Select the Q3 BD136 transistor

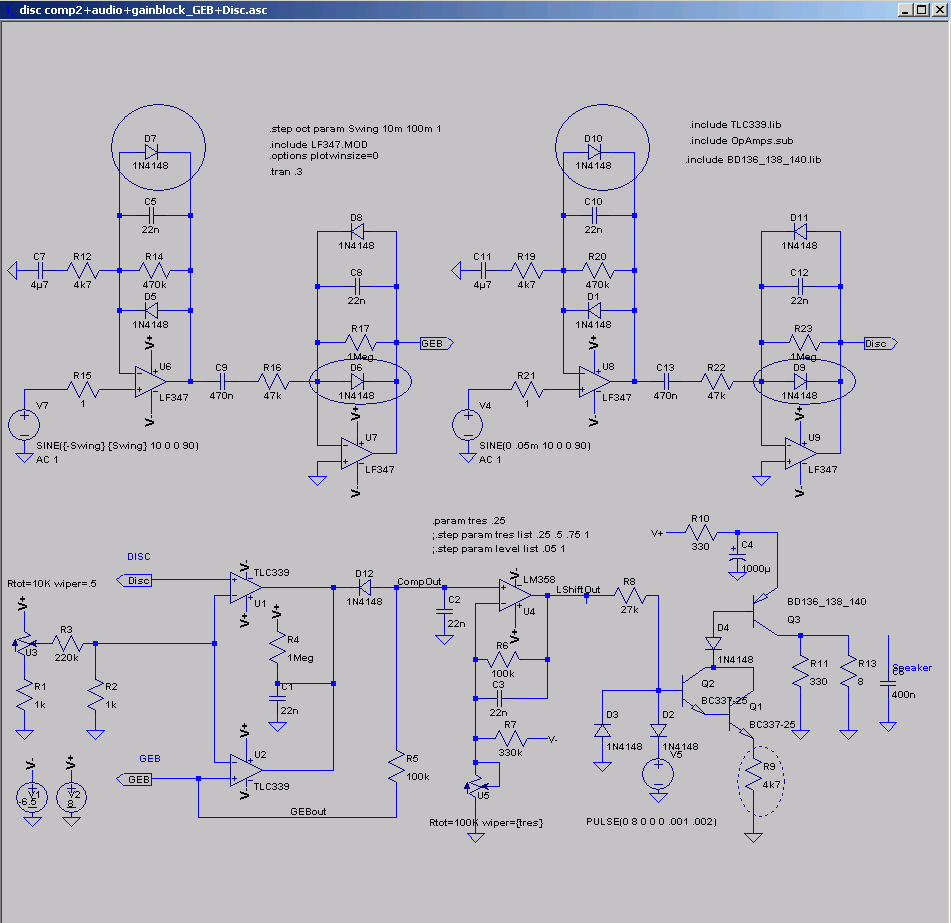[x=763, y=611]
